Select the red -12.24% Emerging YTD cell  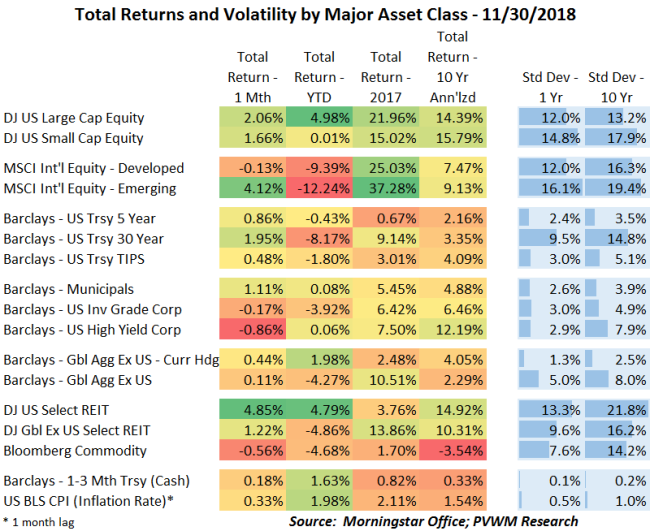point(318,188)
